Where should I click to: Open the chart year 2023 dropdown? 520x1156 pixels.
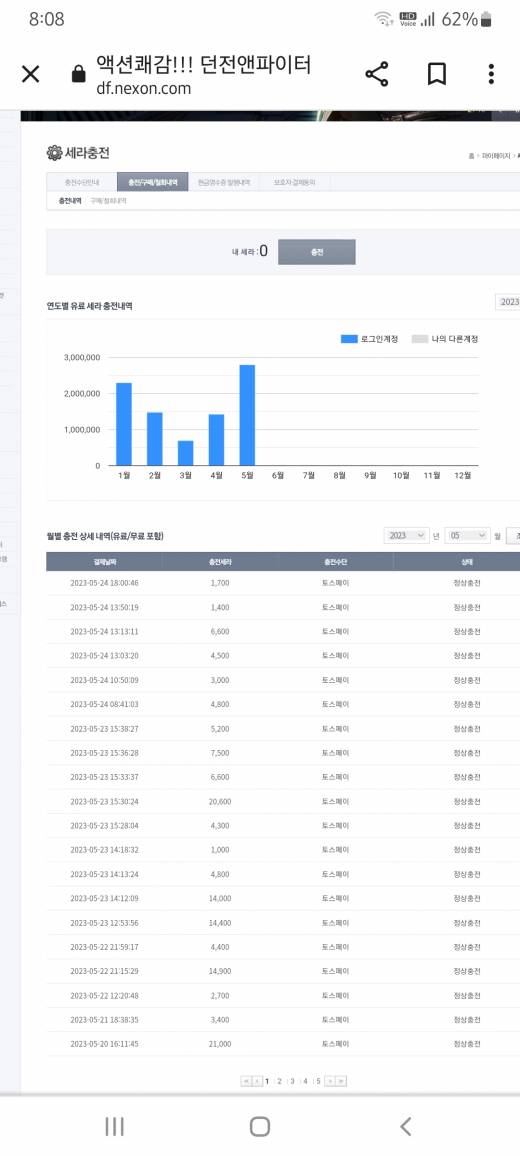coord(507,302)
